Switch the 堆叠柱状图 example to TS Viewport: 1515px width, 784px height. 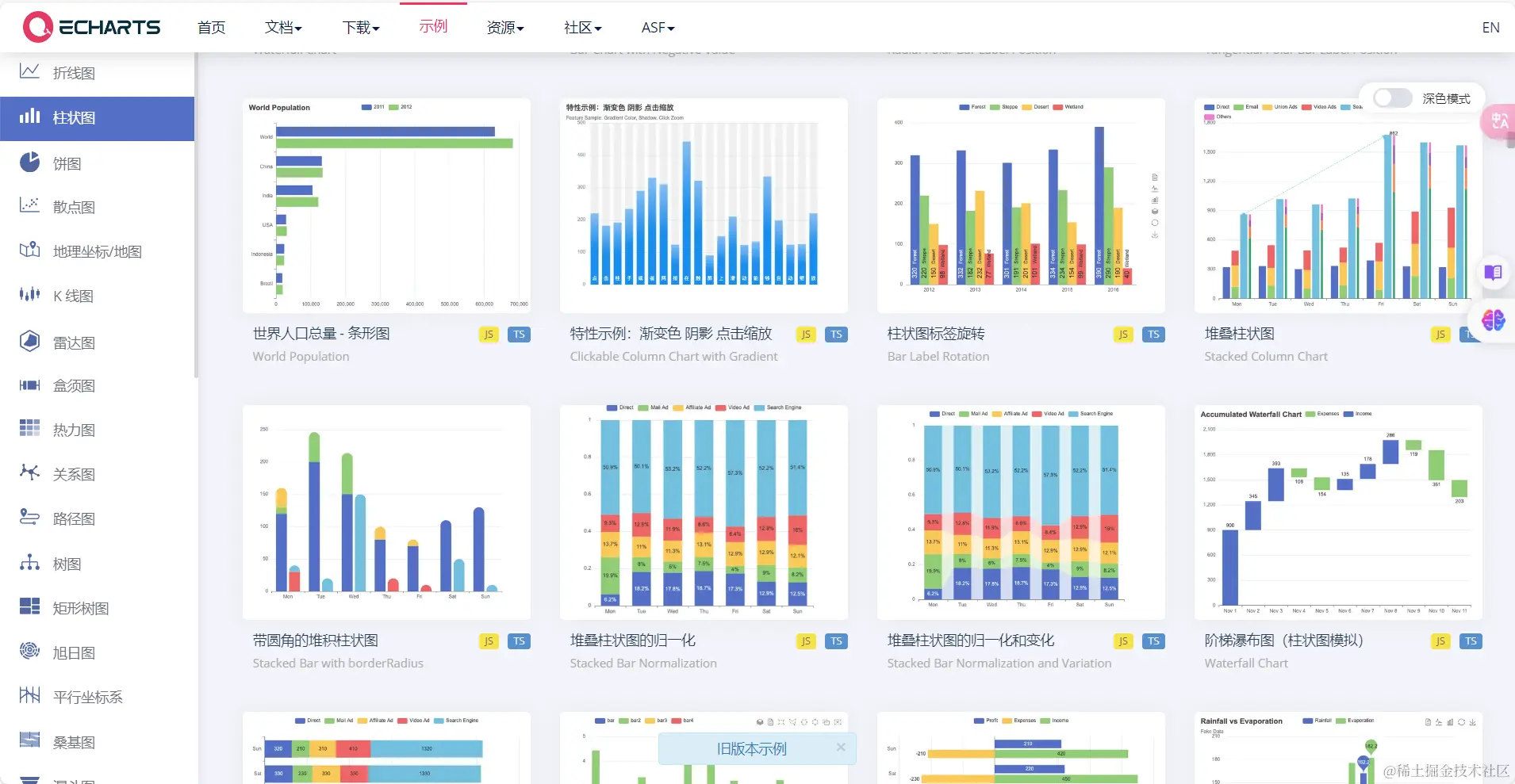pos(1471,335)
